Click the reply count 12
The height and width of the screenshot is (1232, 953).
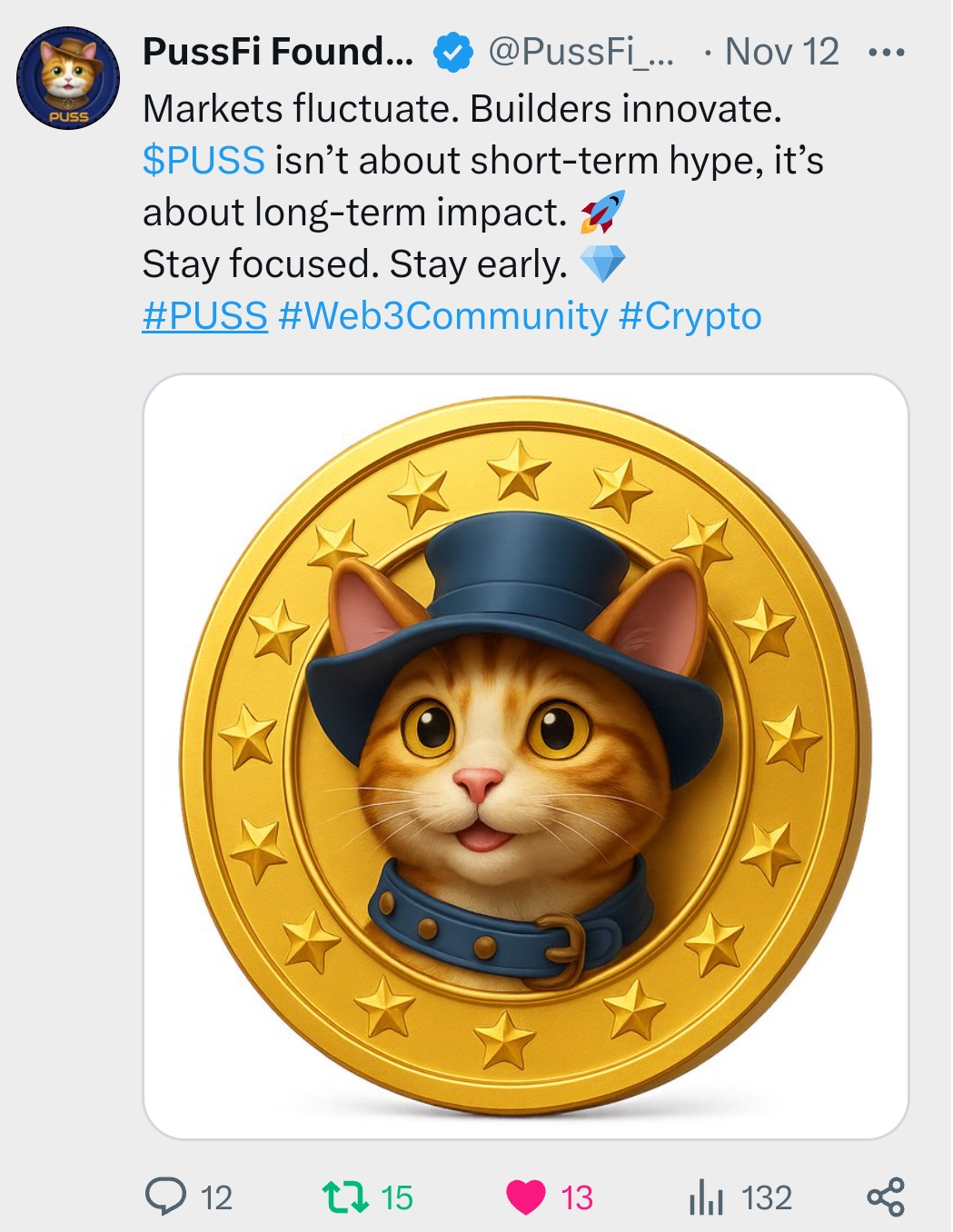[216, 1197]
